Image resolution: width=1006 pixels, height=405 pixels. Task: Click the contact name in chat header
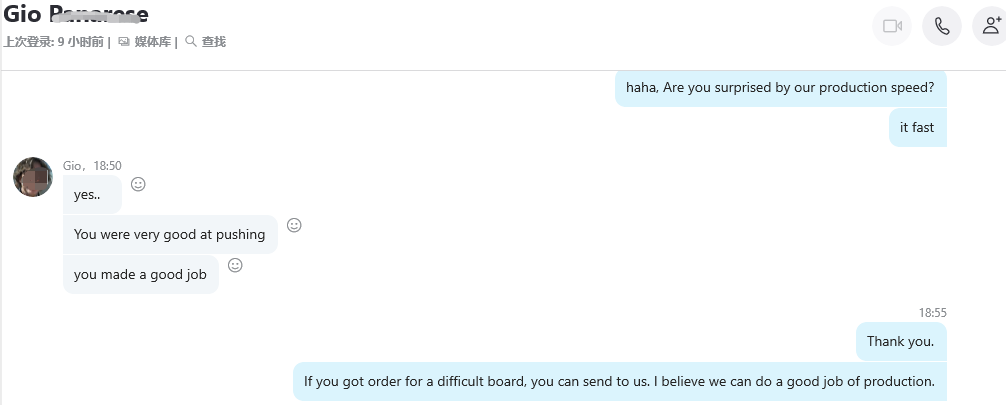pos(76,14)
